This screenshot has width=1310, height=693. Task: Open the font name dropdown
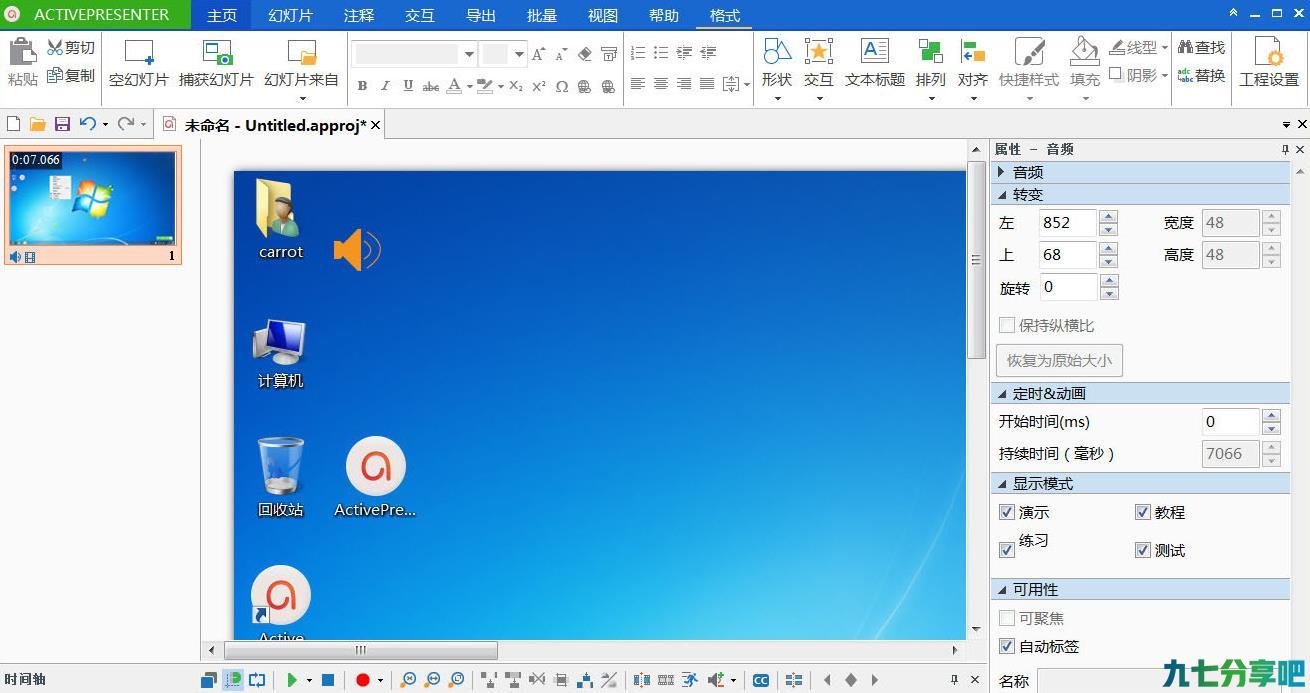[468, 54]
